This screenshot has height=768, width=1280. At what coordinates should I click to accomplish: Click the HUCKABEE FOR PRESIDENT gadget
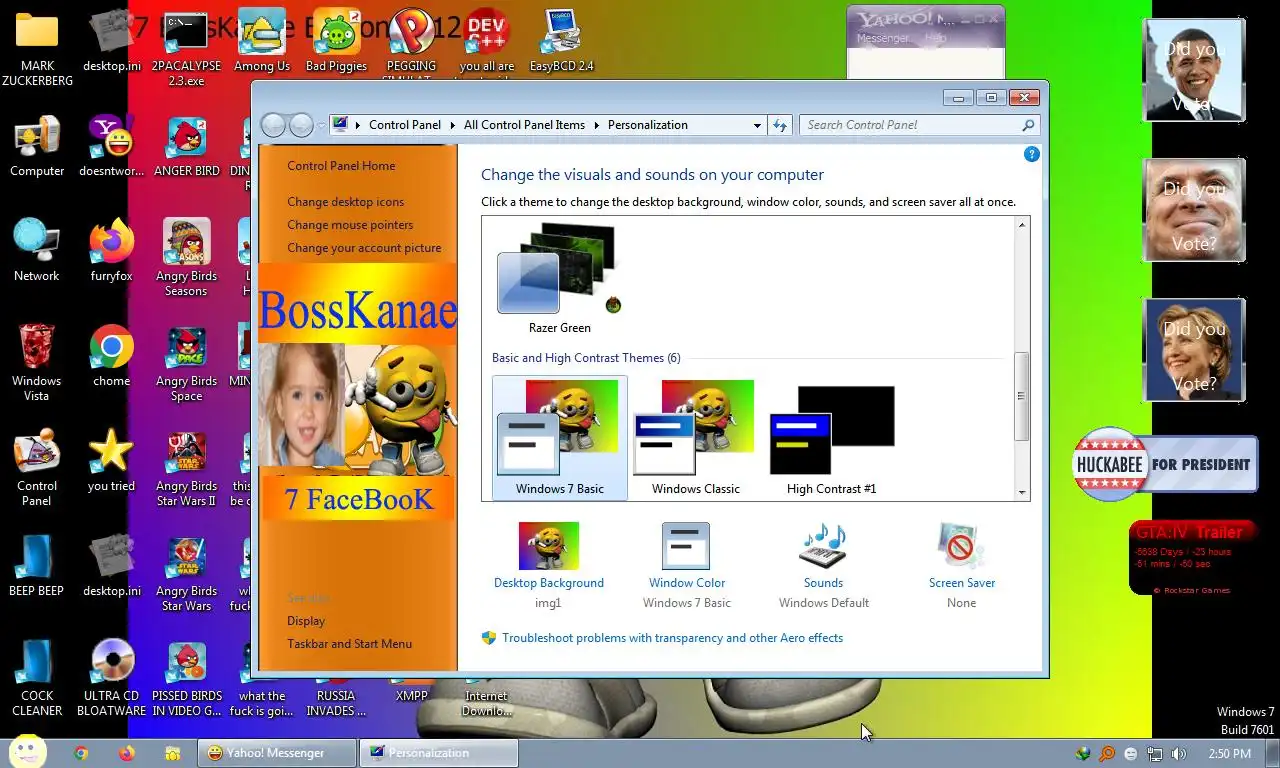click(1165, 464)
